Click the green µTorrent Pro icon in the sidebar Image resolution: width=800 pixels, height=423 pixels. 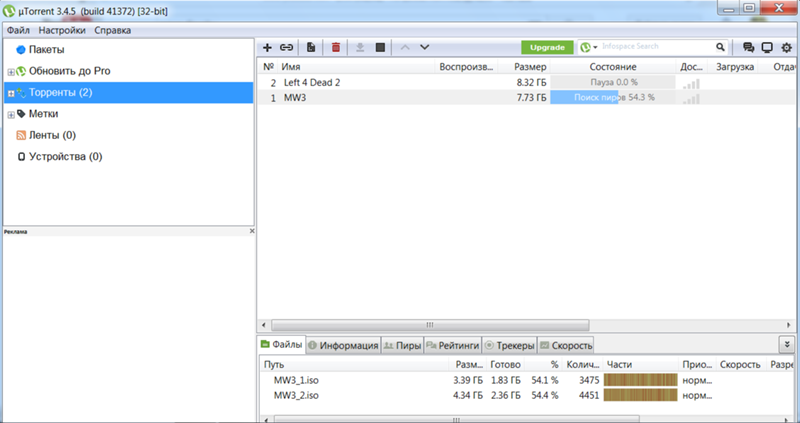(21, 71)
